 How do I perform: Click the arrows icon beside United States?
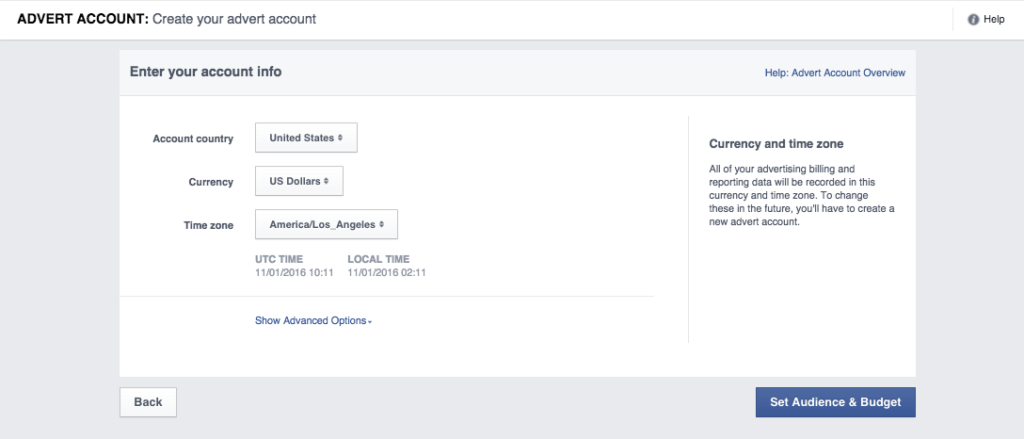(340, 138)
